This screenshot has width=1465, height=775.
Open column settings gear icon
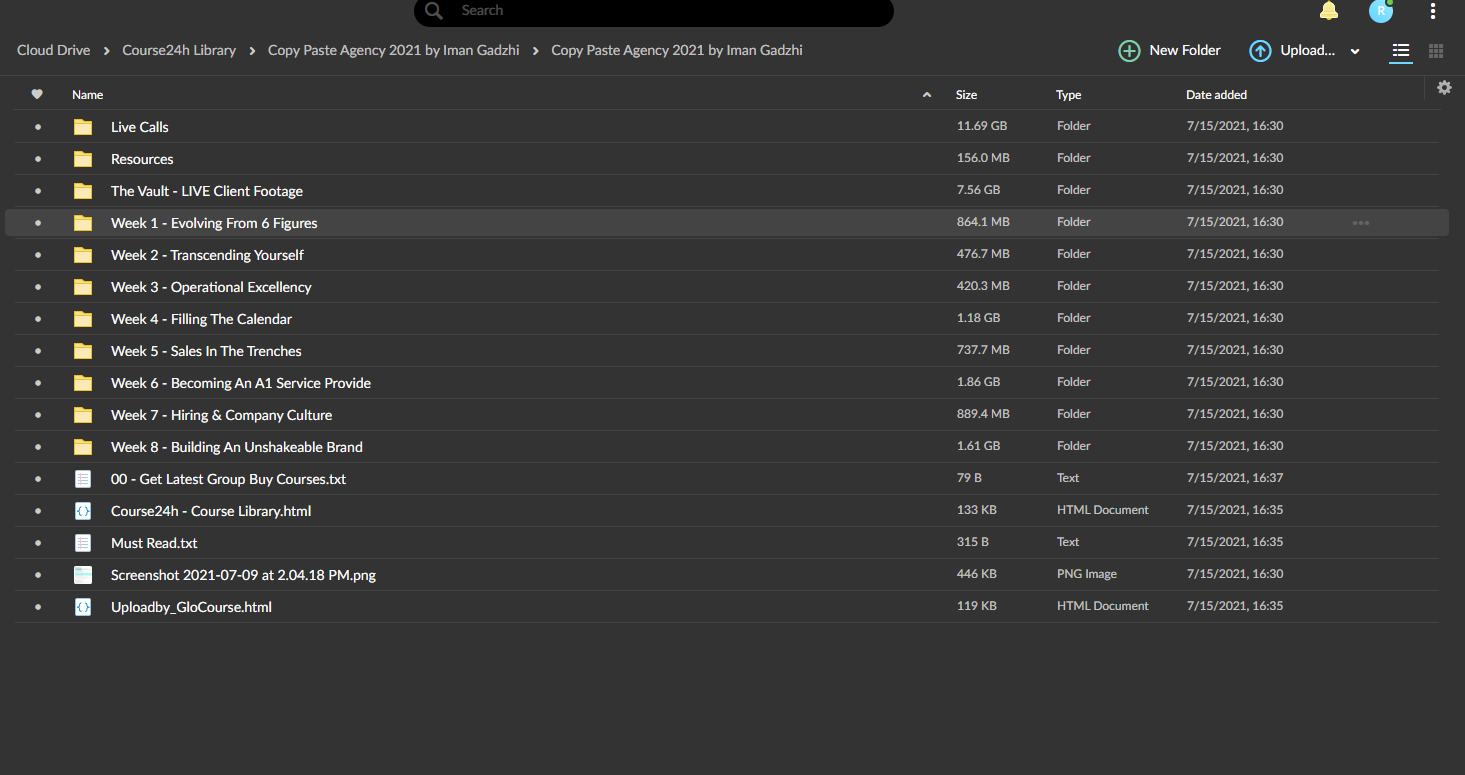coord(1444,88)
